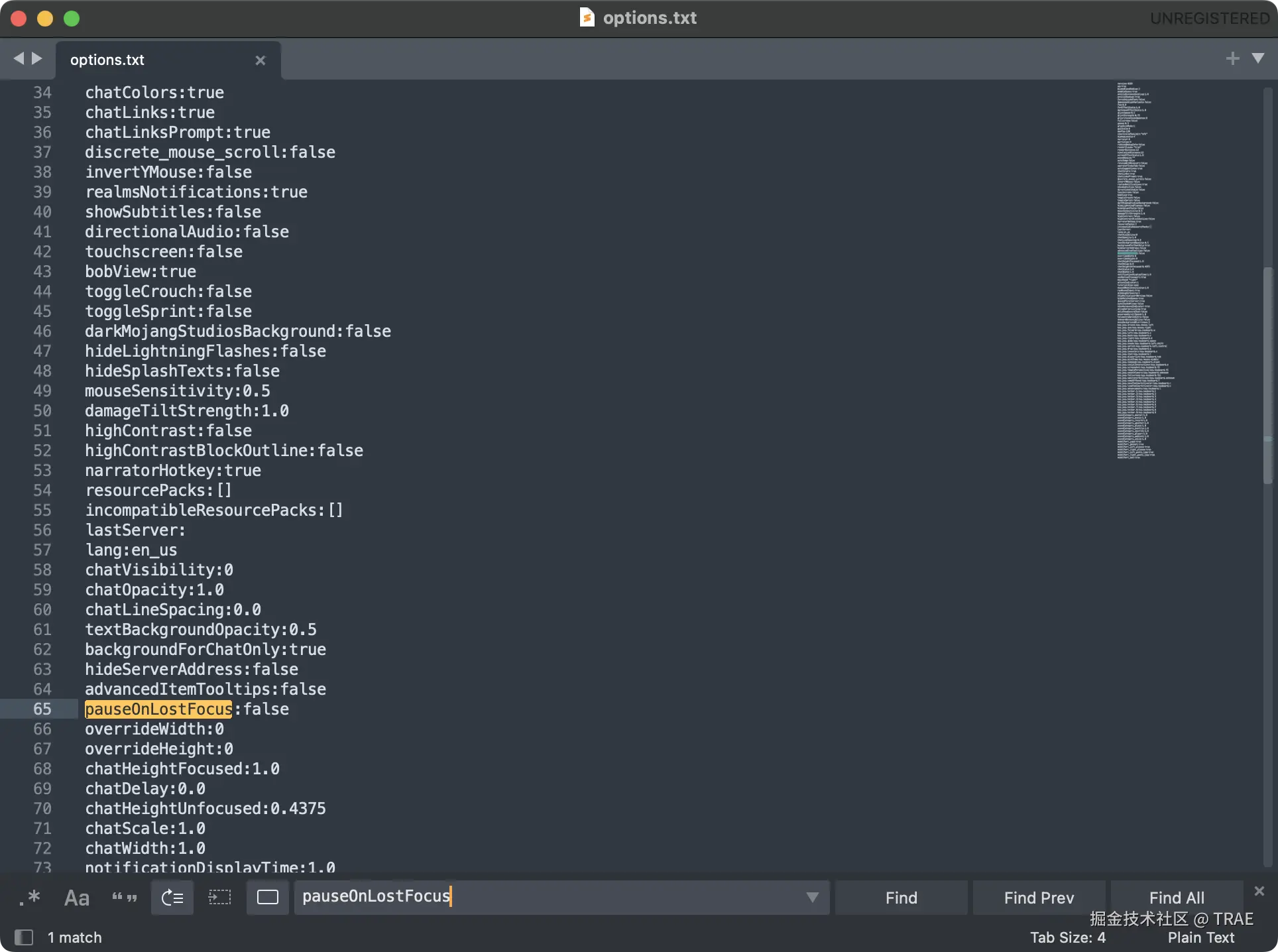Close the find panel
1278x952 pixels.
coord(1259,891)
